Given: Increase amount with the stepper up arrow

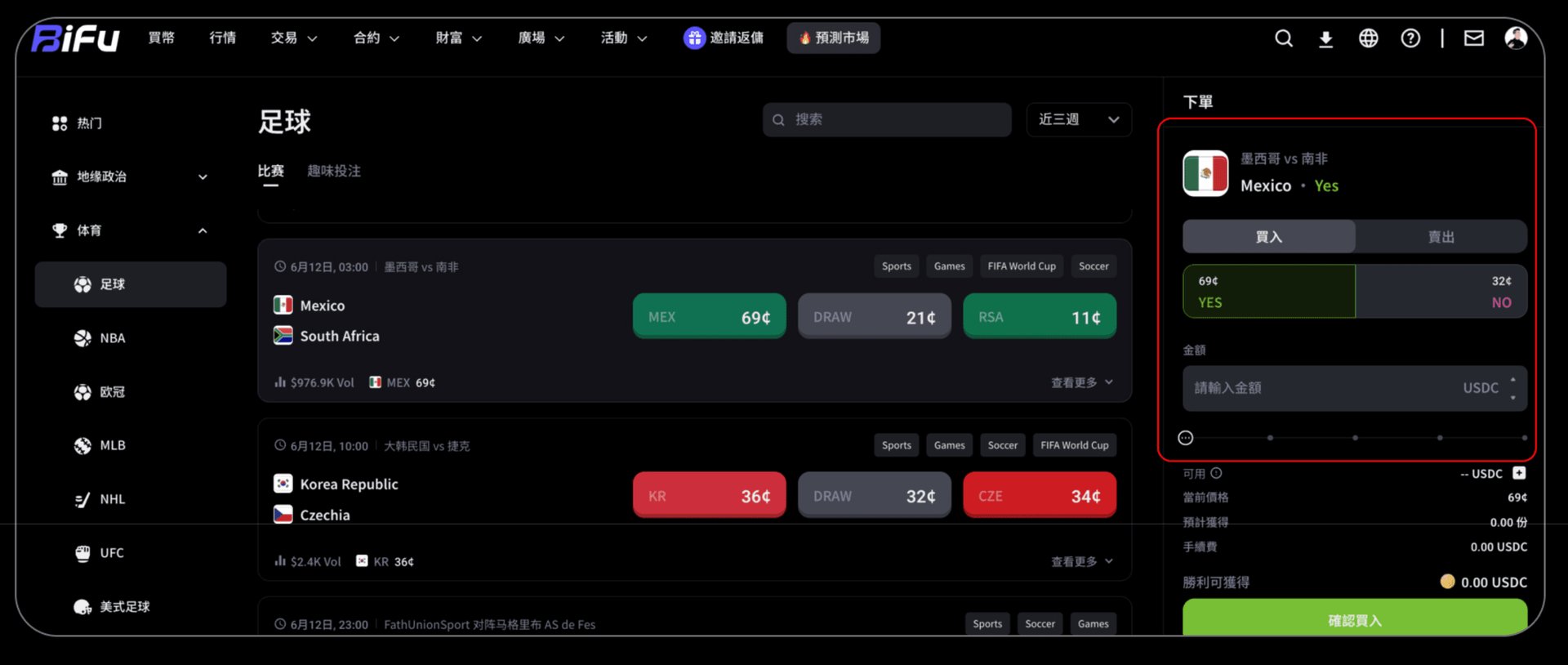Looking at the screenshot, I should [x=1513, y=380].
